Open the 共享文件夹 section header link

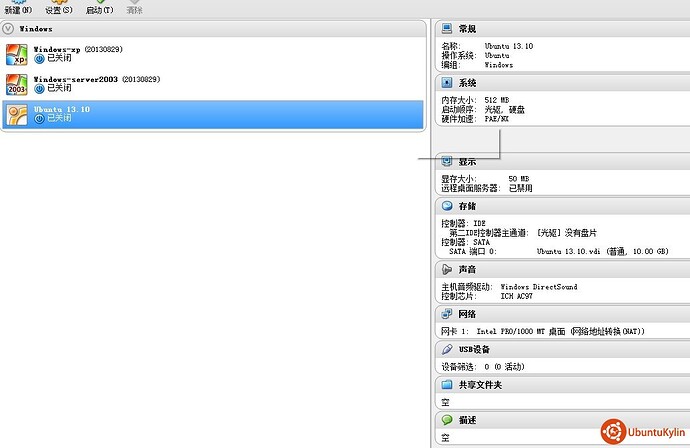(x=480, y=385)
